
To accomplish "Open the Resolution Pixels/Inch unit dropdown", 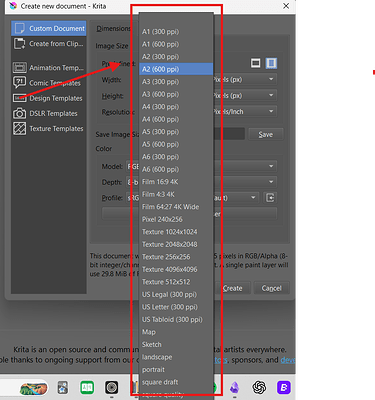I will [245, 111].
